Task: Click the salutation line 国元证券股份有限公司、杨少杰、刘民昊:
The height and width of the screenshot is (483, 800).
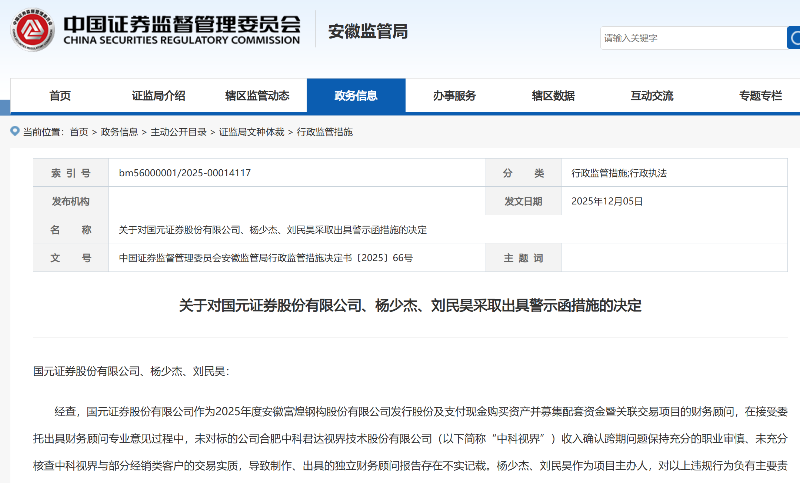Action: [131, 371]
